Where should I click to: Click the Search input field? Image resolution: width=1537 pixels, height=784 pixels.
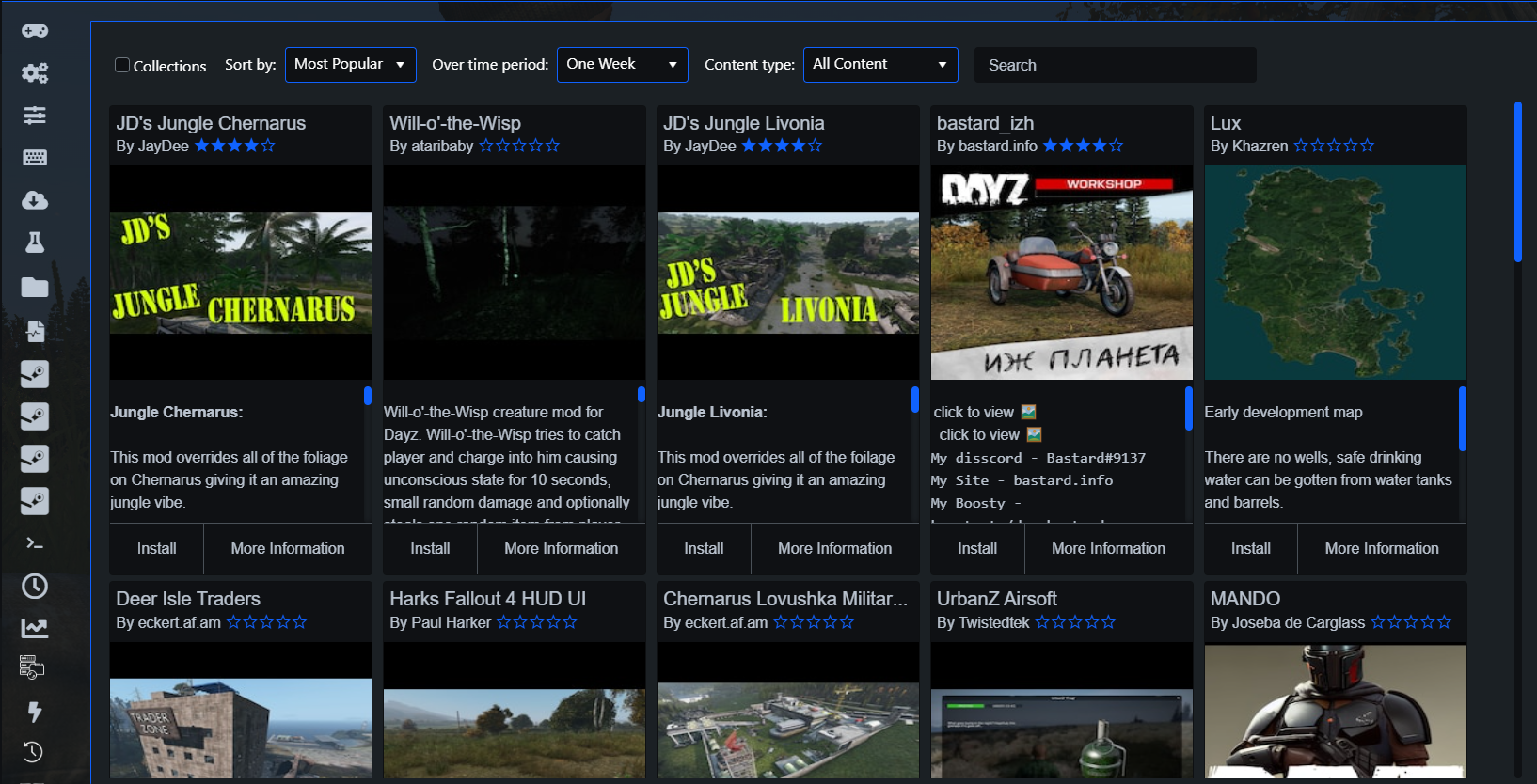click(x=1116, y=65)
